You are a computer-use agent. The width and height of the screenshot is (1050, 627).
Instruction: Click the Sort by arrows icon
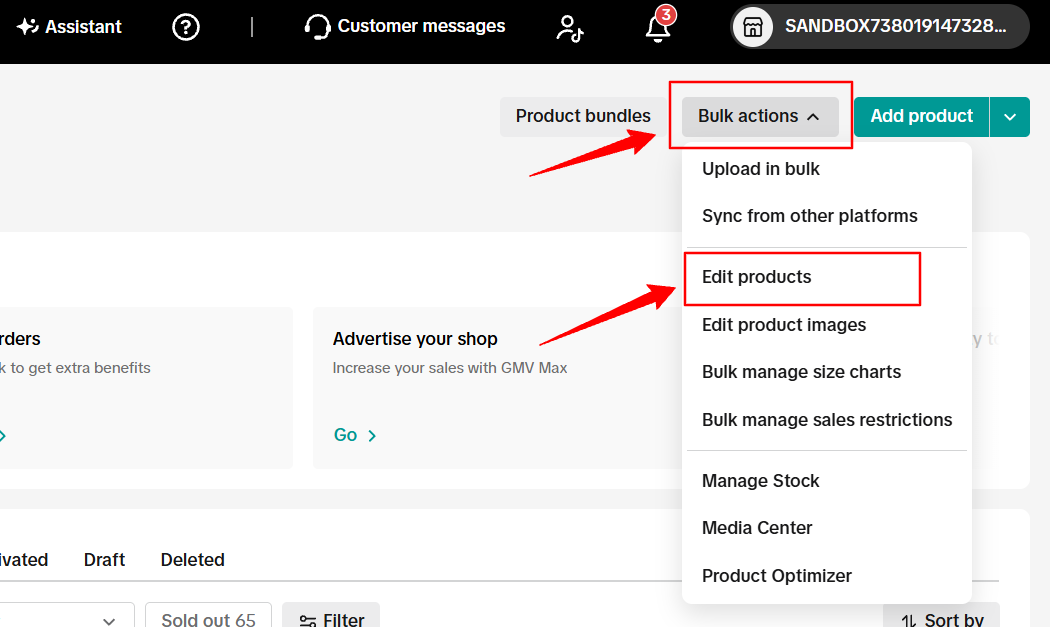pos(909,620)
